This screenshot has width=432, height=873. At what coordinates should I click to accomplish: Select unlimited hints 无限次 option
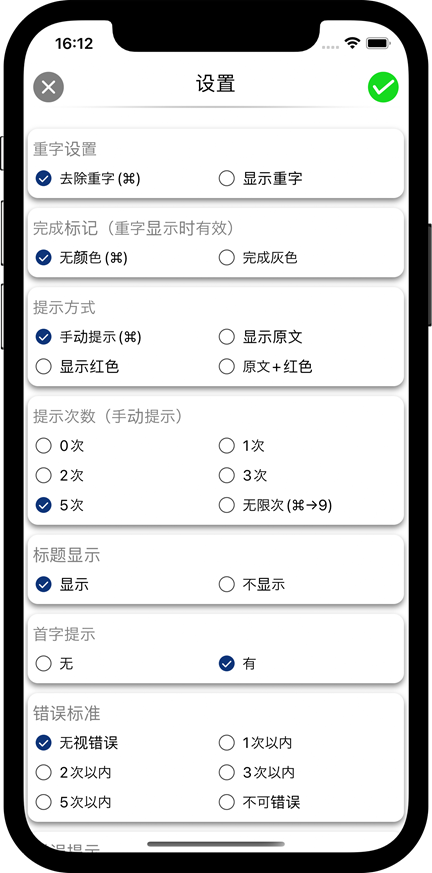click(x=276, y=505)
